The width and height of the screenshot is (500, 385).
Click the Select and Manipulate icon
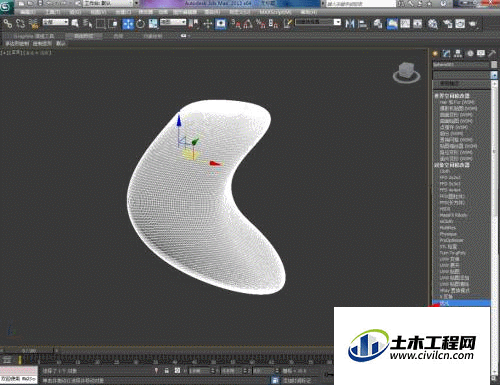tap(208, 24)
